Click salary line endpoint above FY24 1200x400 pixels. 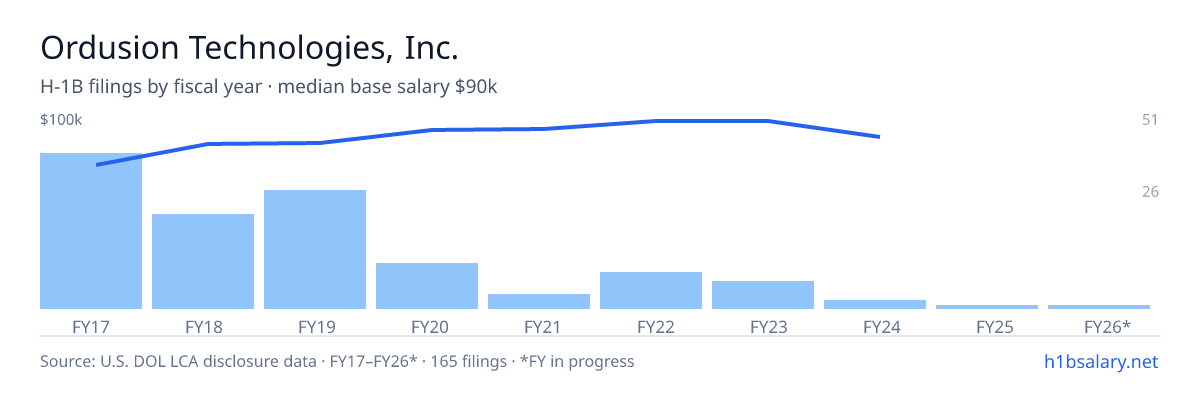878,136
